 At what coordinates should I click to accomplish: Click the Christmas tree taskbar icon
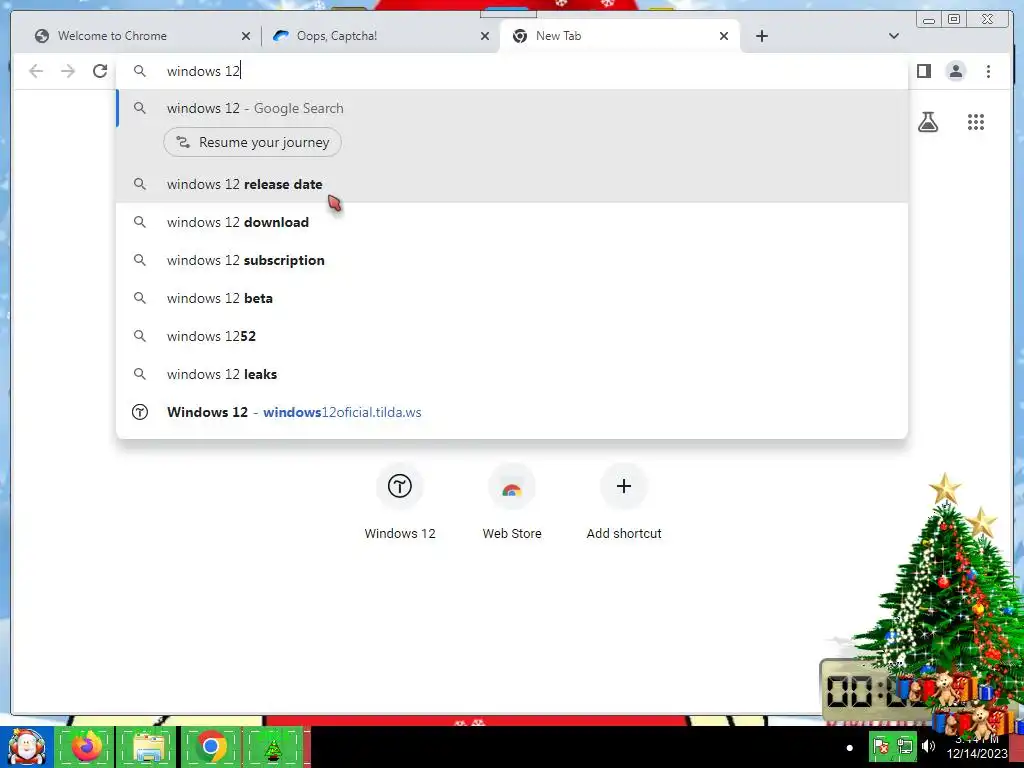click(273, 747)
